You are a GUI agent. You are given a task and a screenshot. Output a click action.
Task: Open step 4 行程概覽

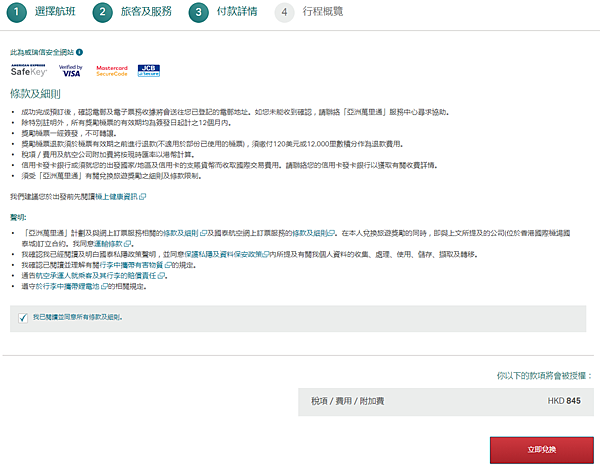(x=309, y=12)
